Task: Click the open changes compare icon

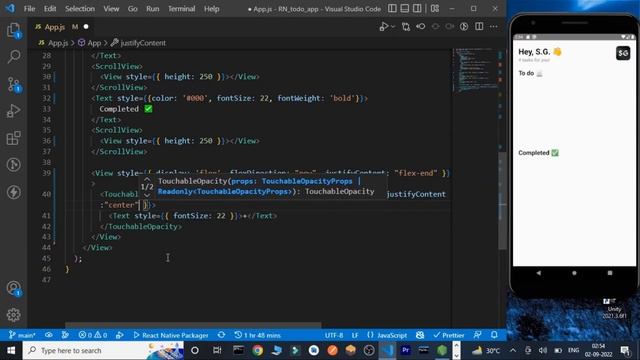Action: (x=406, y=27)
